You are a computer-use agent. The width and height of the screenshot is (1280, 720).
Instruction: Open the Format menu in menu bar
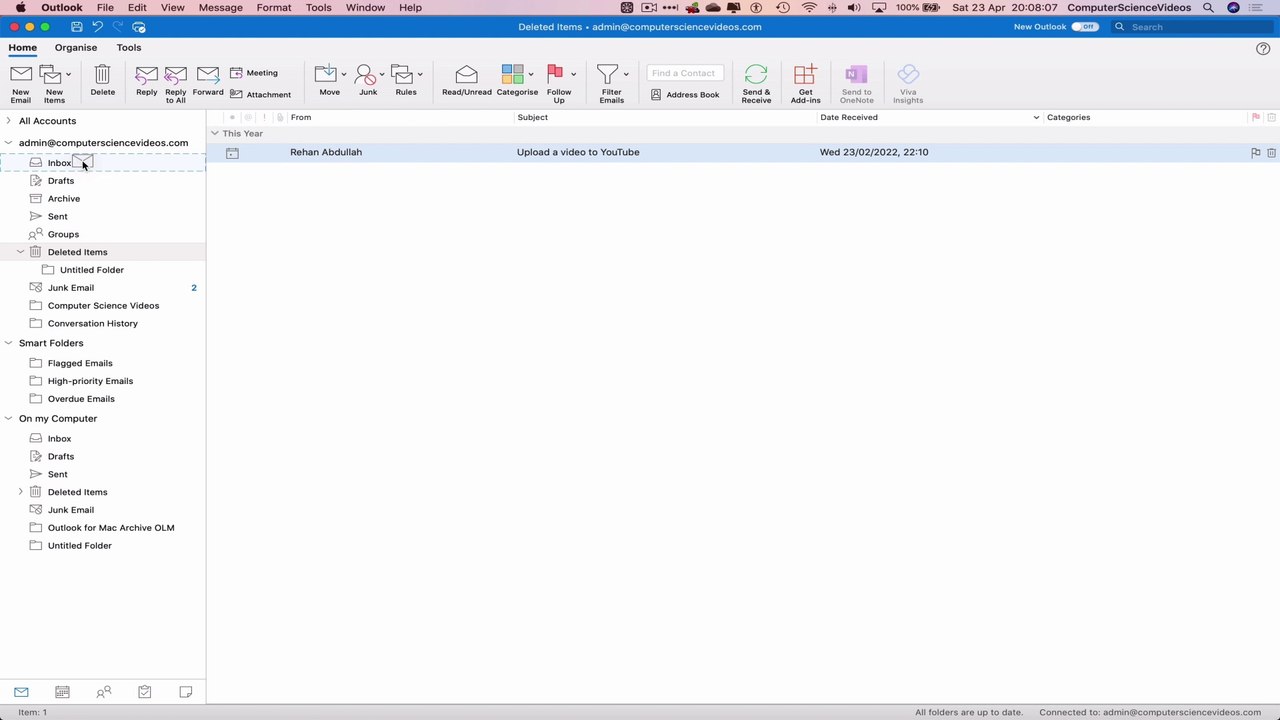pyautogui.click(x=274, y=8)
